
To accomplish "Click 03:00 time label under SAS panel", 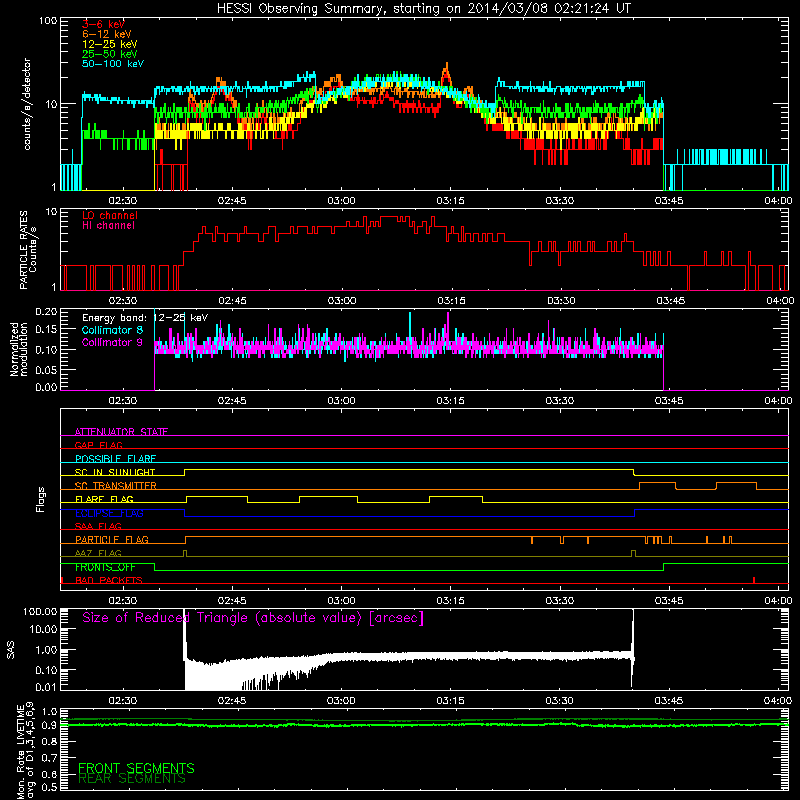I will pyautogui.click(x=341, y=701).
